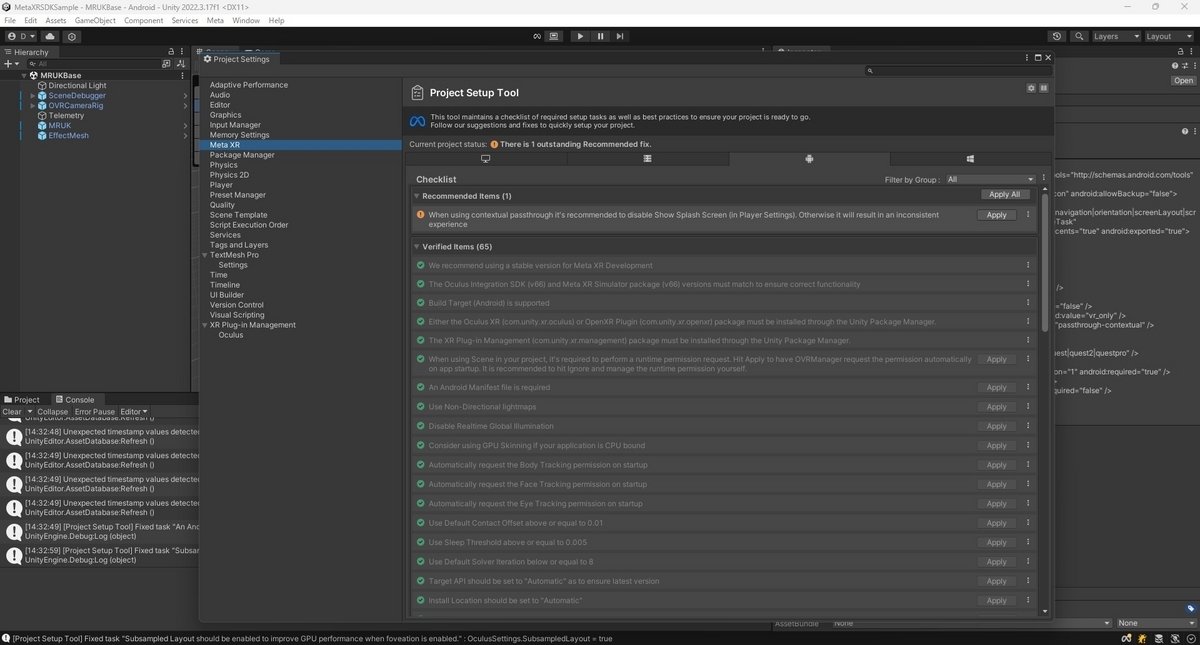Open the kebab menu for Install Location item

click(x=1028, y=600)
